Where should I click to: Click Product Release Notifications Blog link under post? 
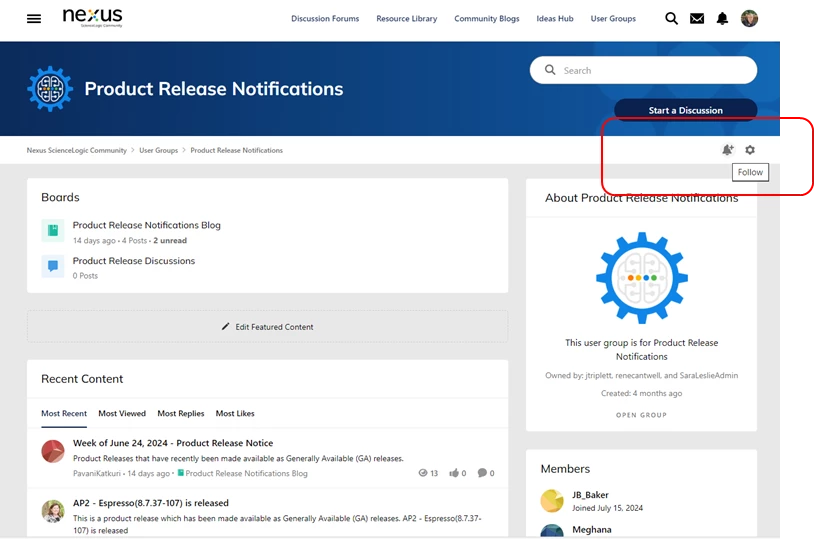[246, 473]
